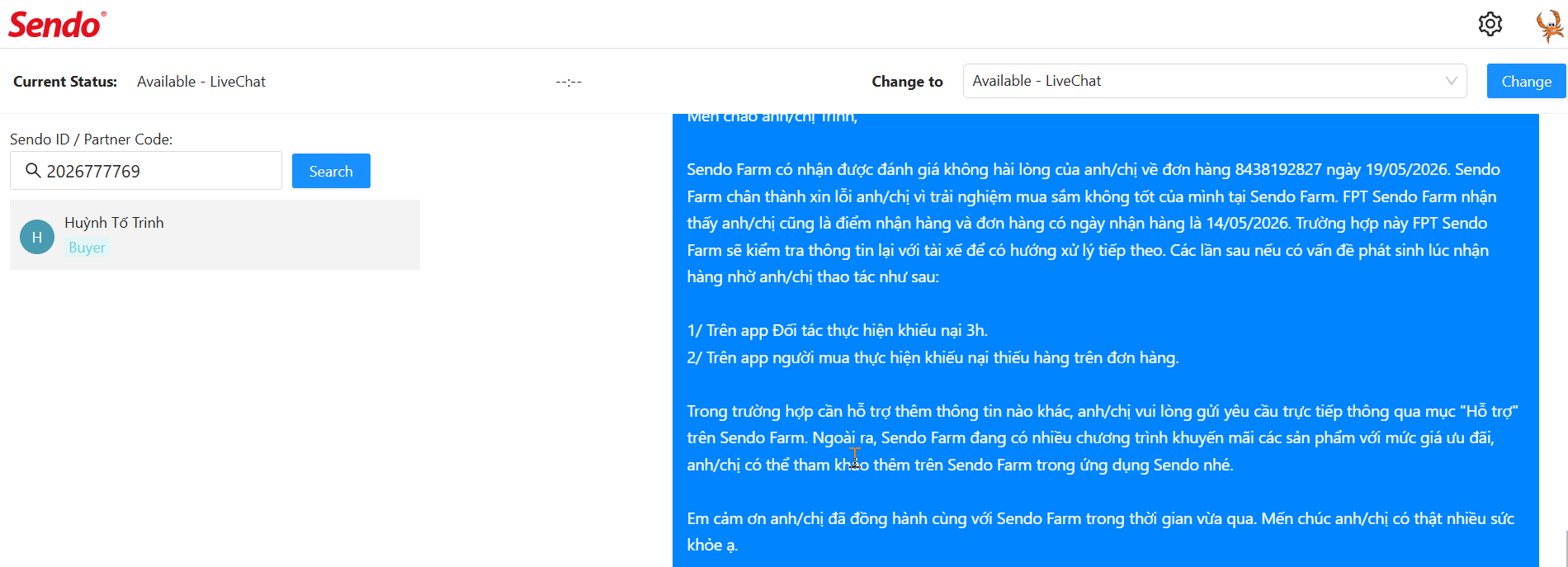Click the magnifier icon in the search field

[x=33, y=171]
